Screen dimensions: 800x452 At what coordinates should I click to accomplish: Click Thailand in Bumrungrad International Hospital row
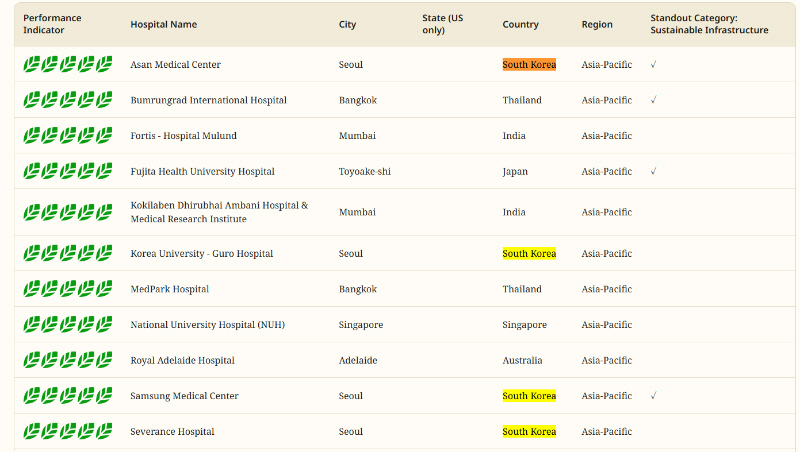pos(521,101)
